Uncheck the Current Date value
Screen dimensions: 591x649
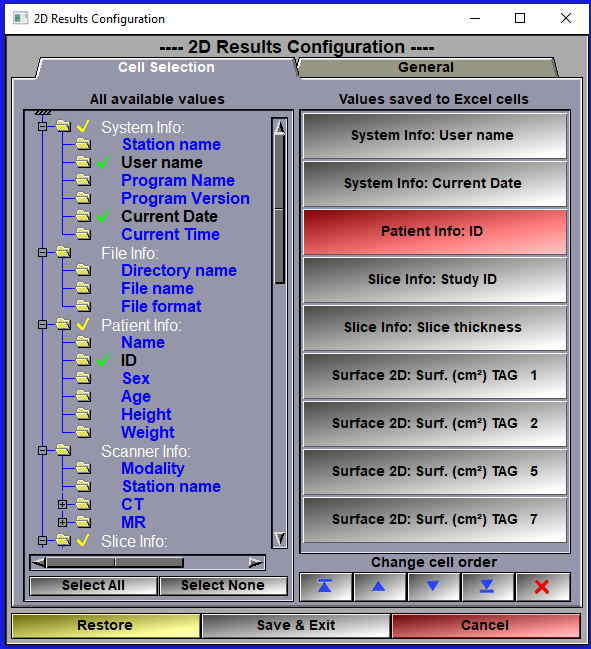[x=103, y=216]
